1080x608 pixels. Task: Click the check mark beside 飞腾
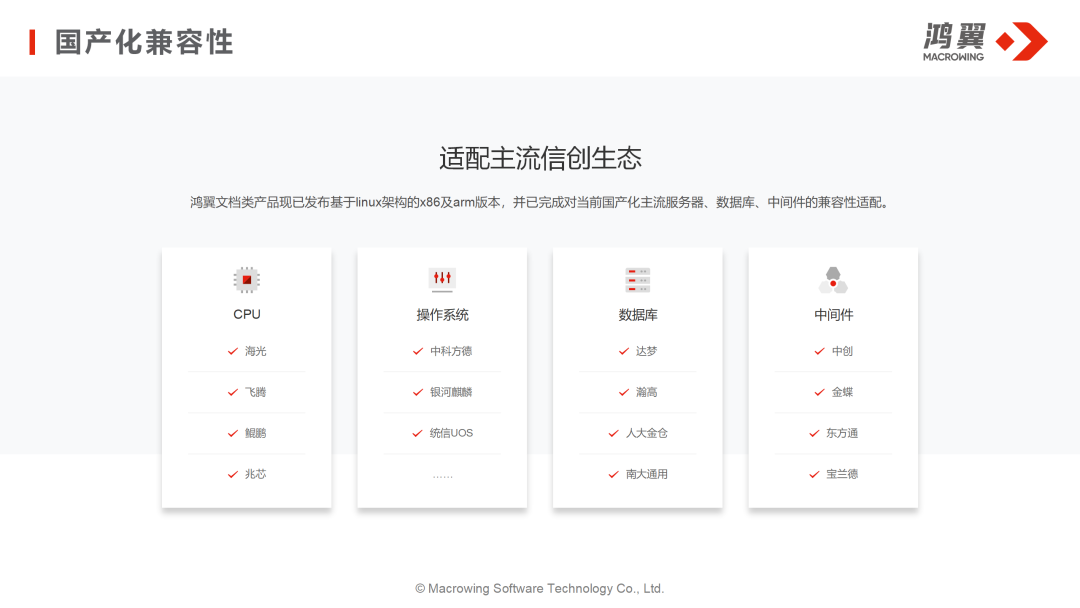pos(233,392)
